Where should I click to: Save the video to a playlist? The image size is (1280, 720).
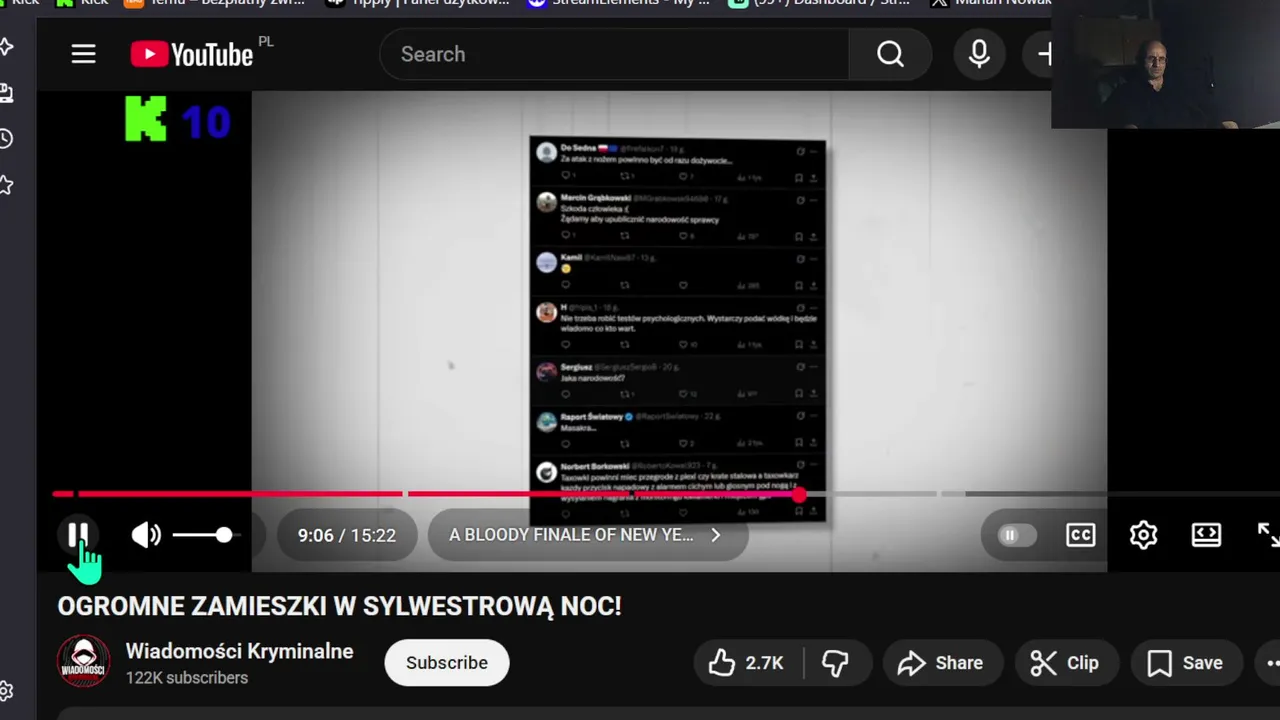[x=1185, y=663]
